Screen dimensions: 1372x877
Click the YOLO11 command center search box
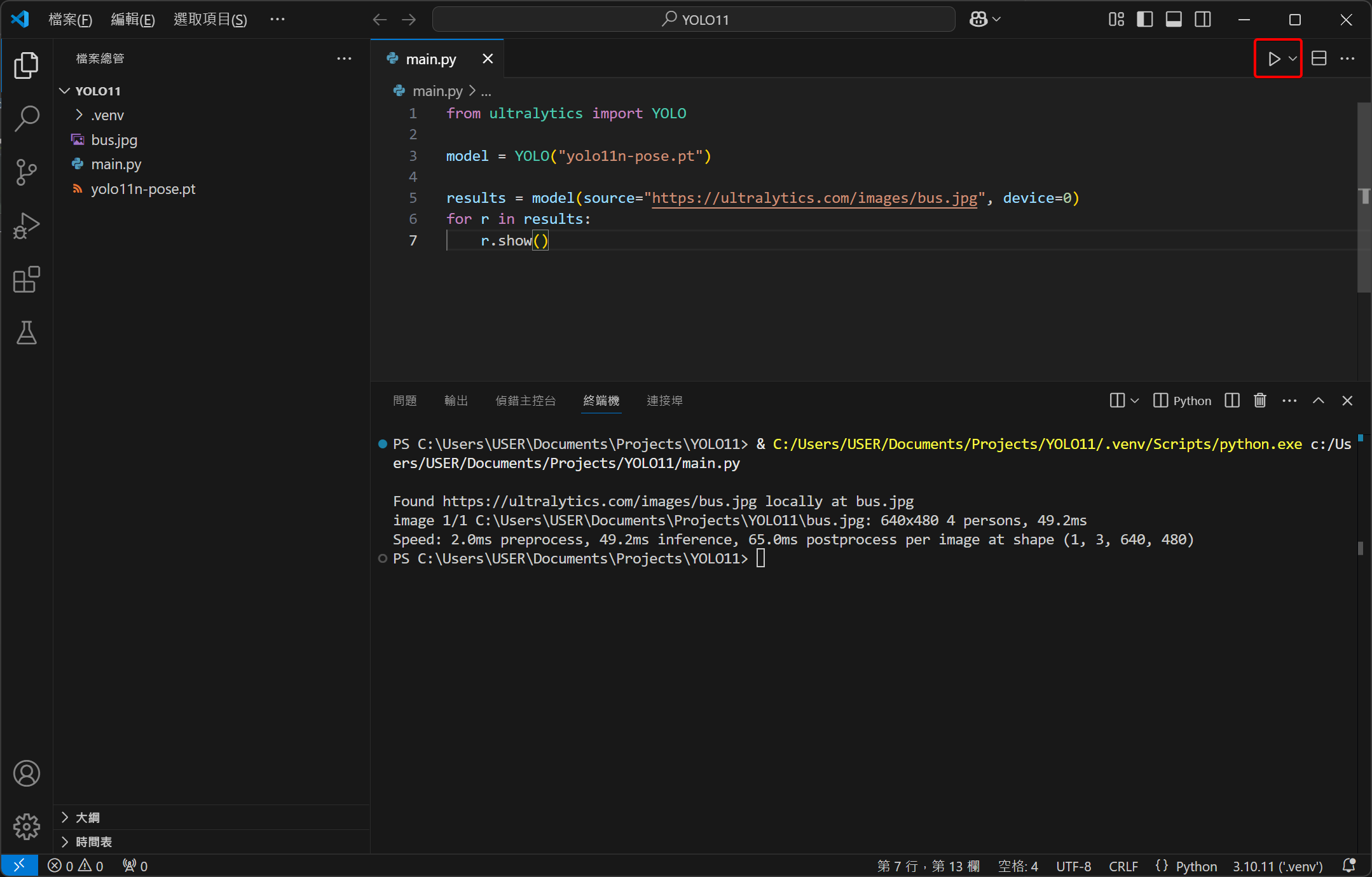click(x=694, y=20)
